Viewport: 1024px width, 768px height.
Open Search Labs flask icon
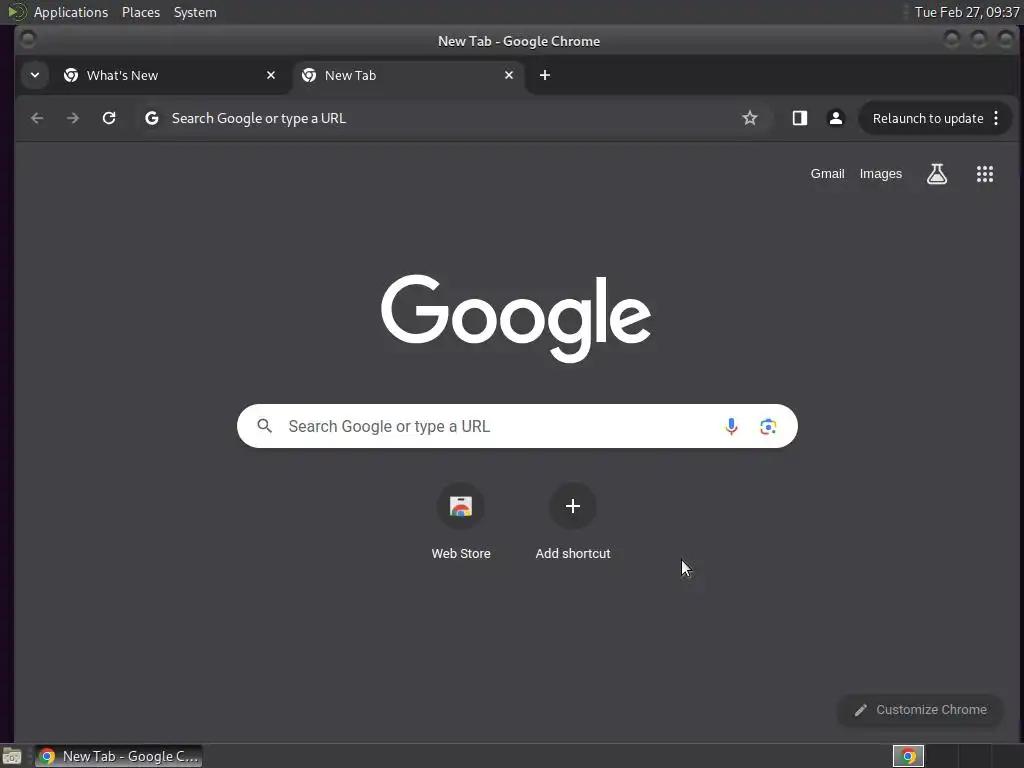[x=936, y=174]
